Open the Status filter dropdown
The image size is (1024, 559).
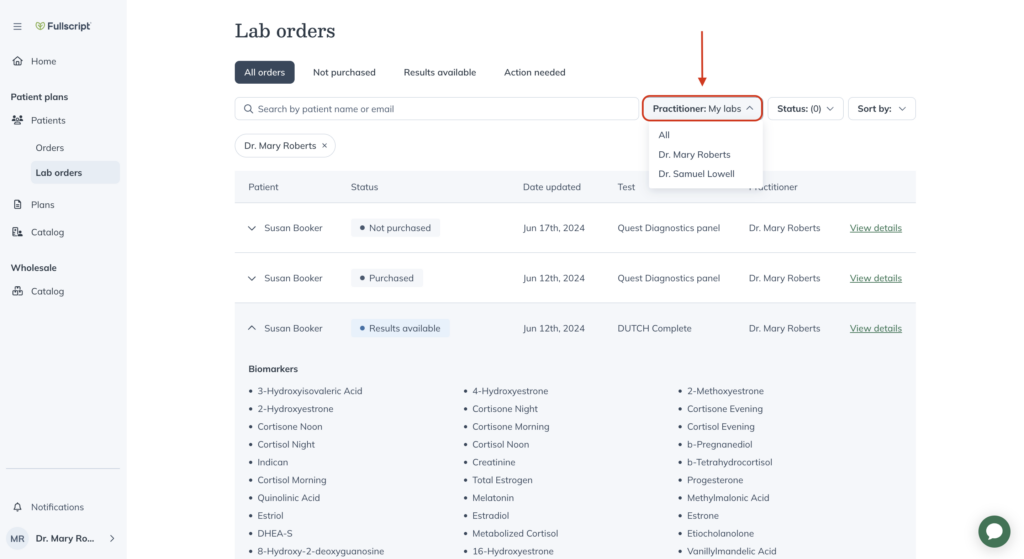click(805, 108)
